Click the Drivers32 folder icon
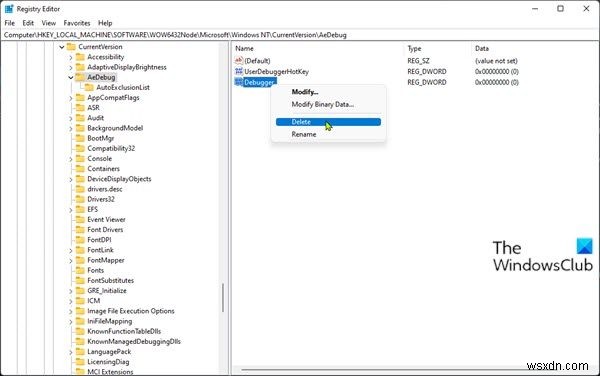600x376 pixels. pos(80,199)
